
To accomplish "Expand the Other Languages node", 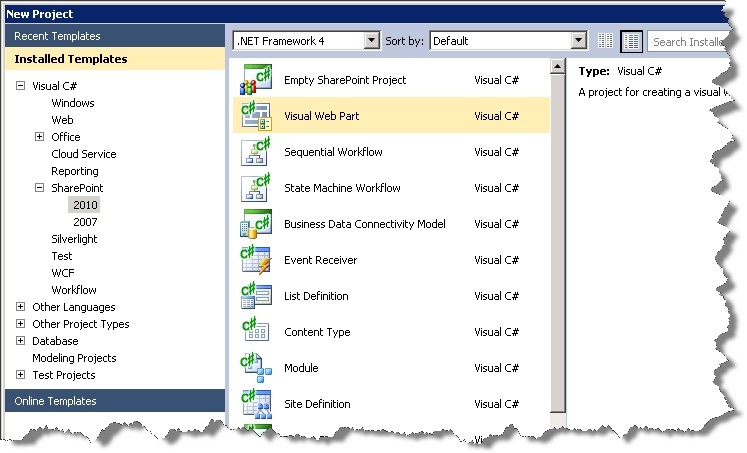I will tap(20, 306).
